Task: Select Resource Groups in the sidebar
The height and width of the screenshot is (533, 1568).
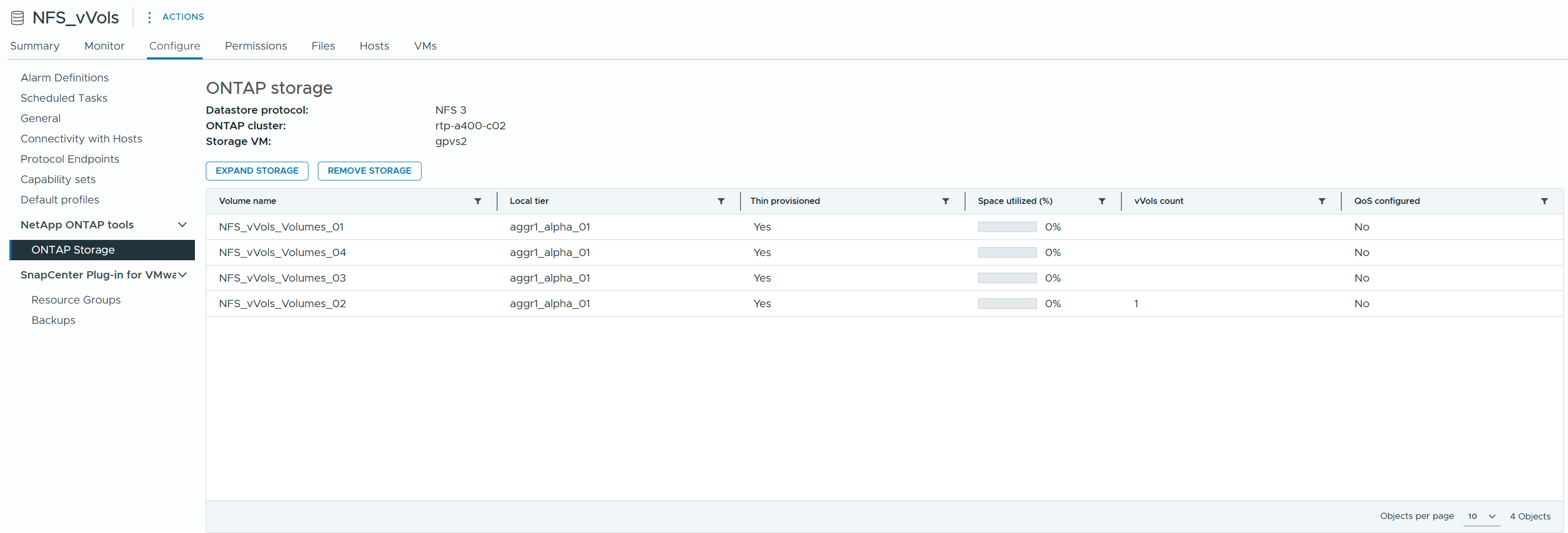Action: click(76, 300)
